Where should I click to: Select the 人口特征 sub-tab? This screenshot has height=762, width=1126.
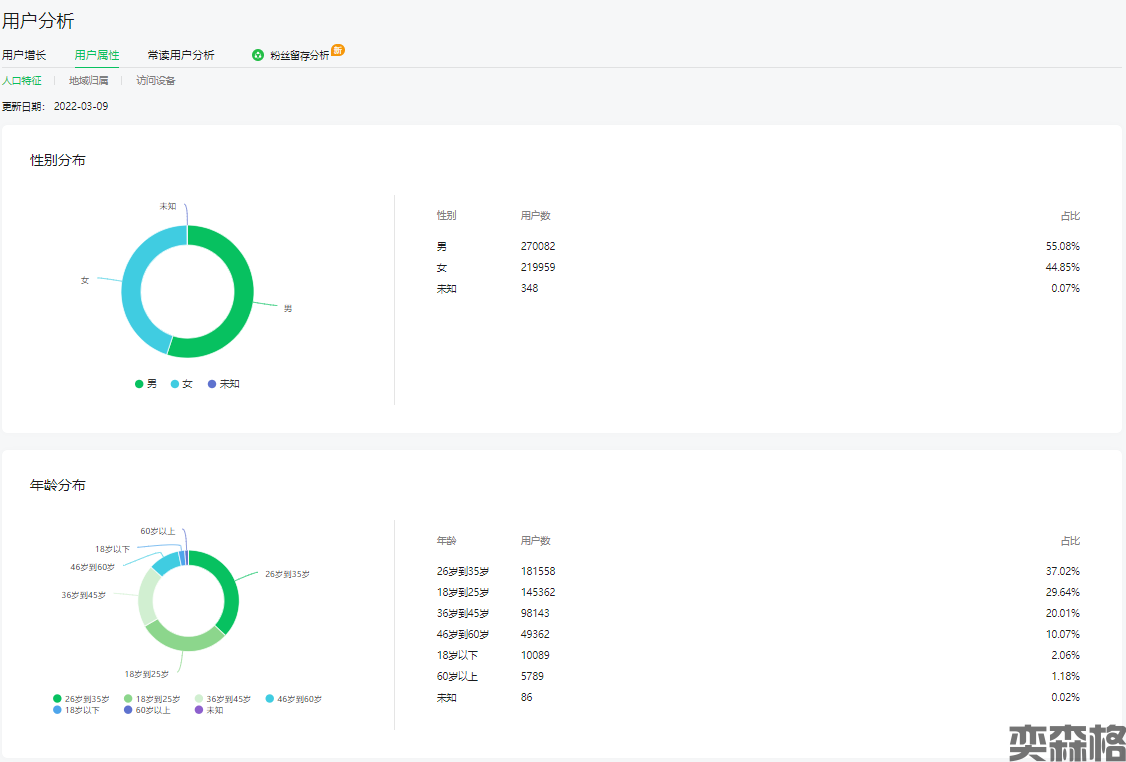coord(22,81)
